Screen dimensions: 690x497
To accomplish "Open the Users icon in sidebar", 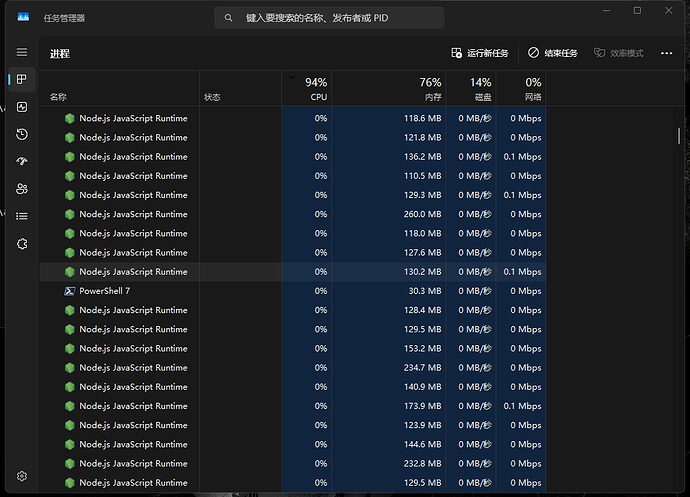I will 22,189.
